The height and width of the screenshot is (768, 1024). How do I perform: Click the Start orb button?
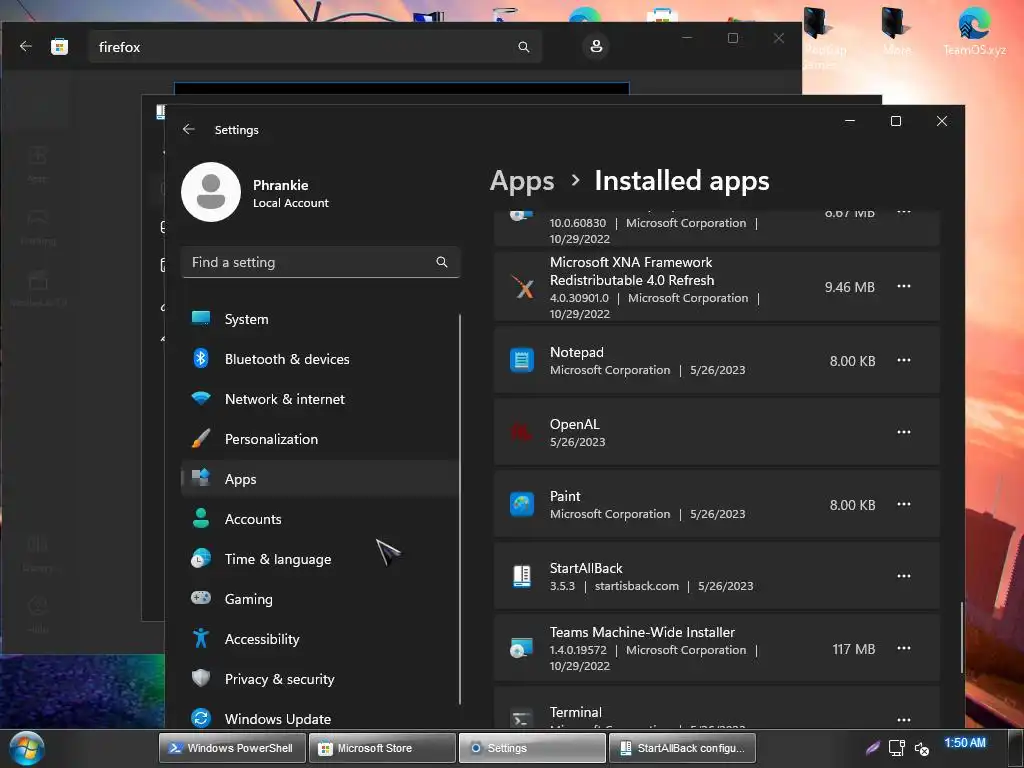(27, 748)
